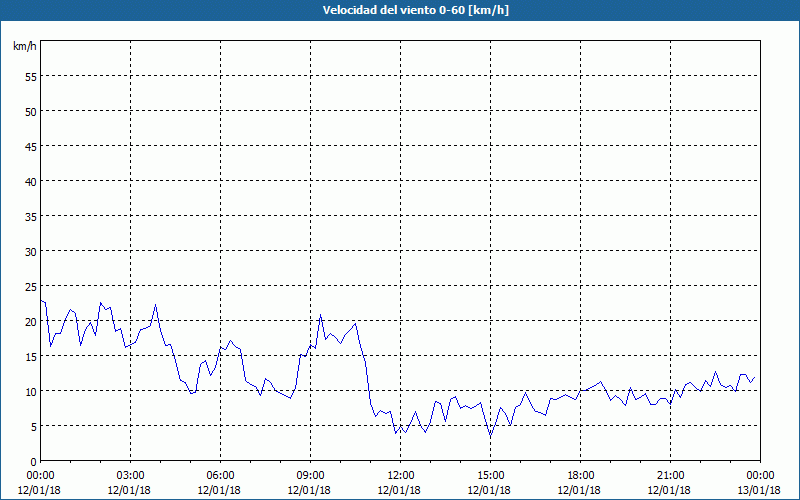Click the y-axis value 55
Image resolution: width=800 pixels, height=500 pixels.
click(30, 77)
